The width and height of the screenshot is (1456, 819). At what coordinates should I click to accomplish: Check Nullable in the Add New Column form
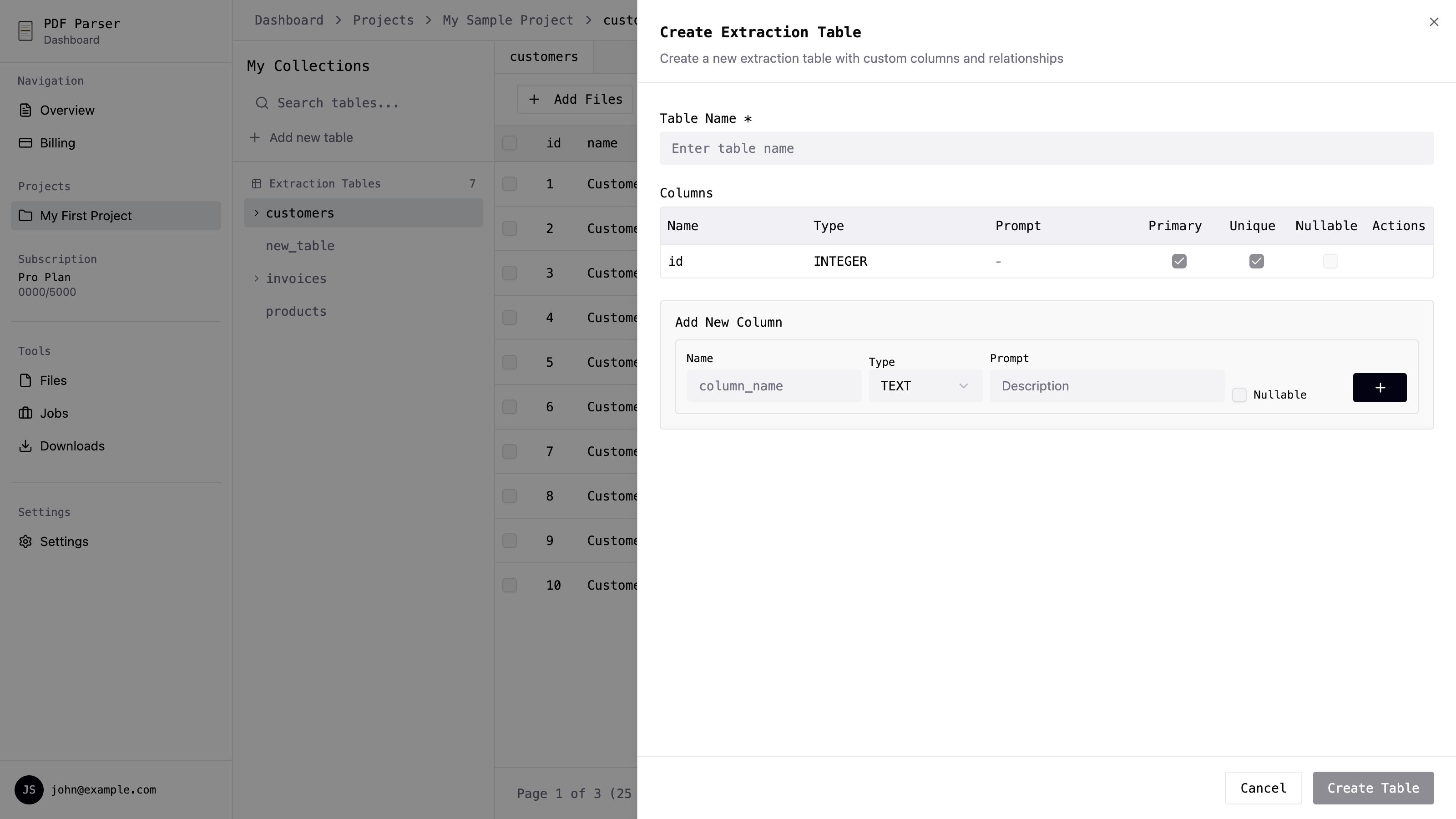[1239, 394]
